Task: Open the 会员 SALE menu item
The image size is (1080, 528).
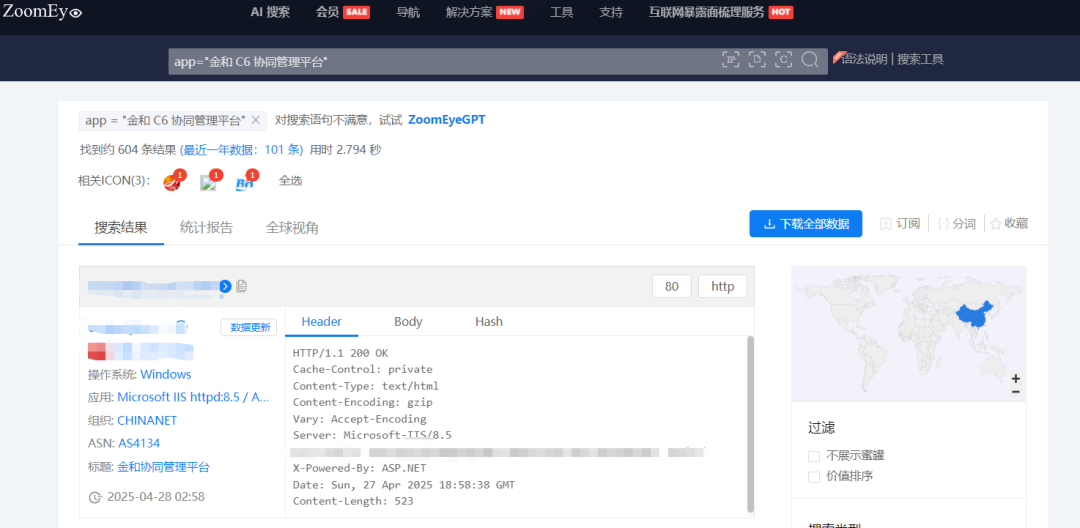Action: 342,12
